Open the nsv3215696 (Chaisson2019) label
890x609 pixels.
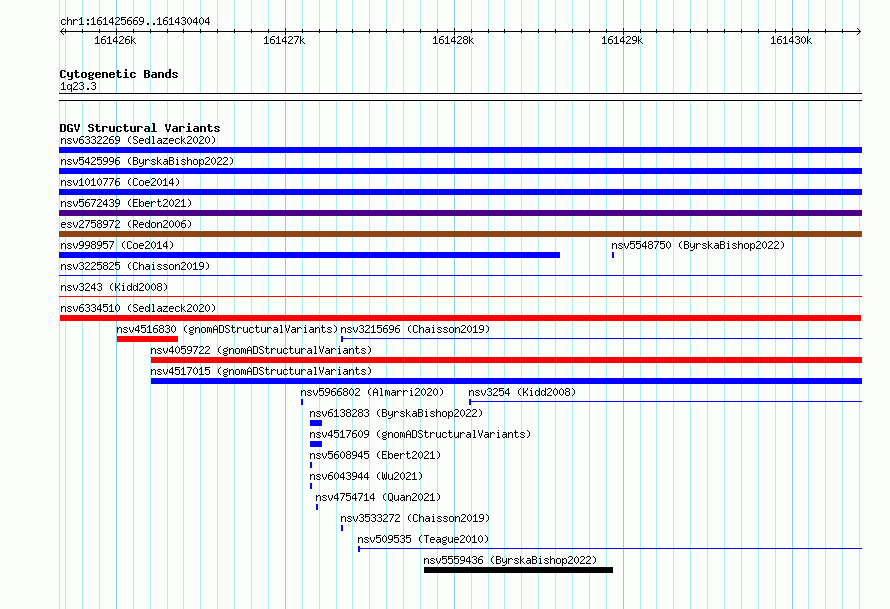click(415, 329)
